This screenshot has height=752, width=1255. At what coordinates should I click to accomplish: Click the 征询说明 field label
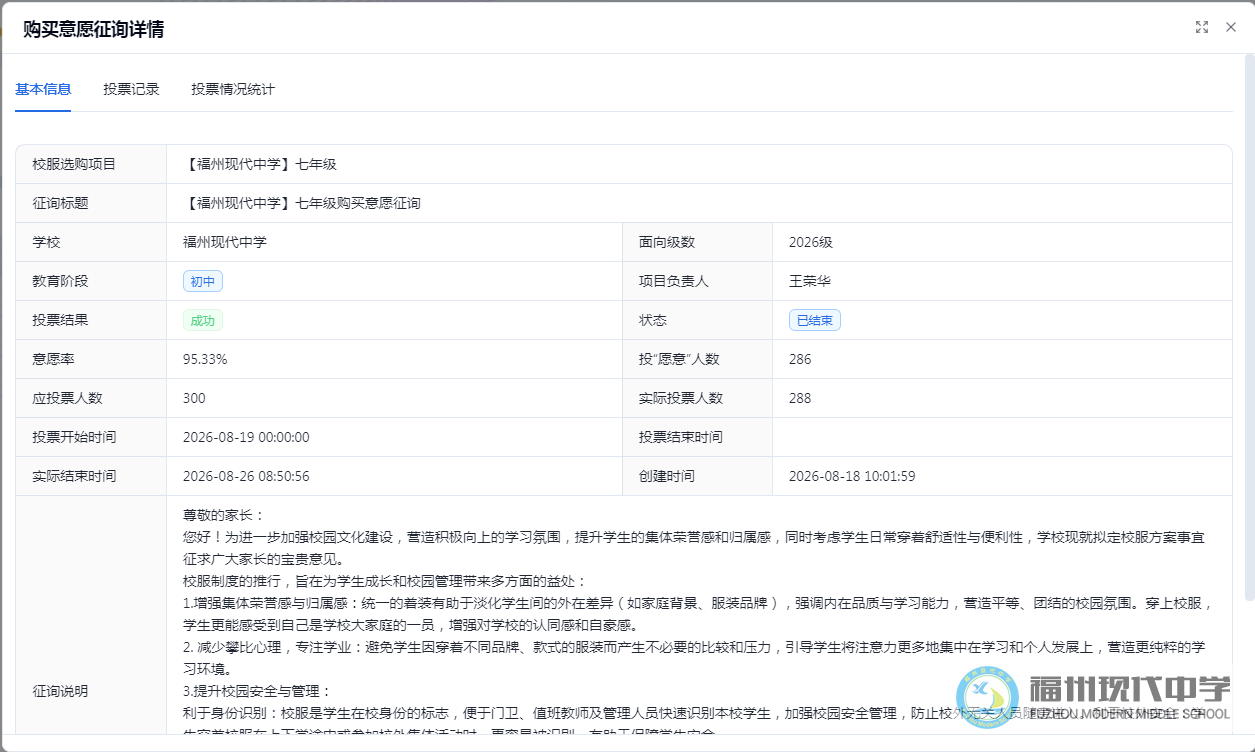[60, 691]
